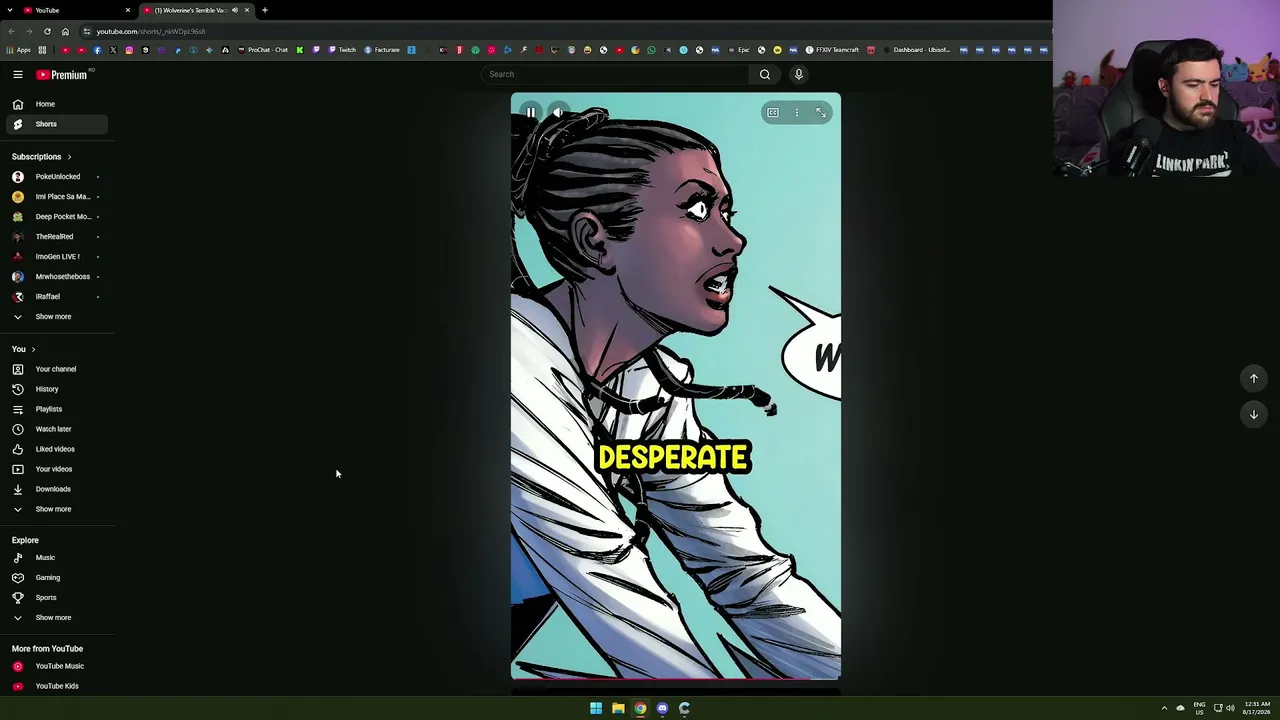Click the Liked videos thumbs-up icon
Viewport: 1280px width, 720px height.
pyautogui.click(x=18, y=449)
